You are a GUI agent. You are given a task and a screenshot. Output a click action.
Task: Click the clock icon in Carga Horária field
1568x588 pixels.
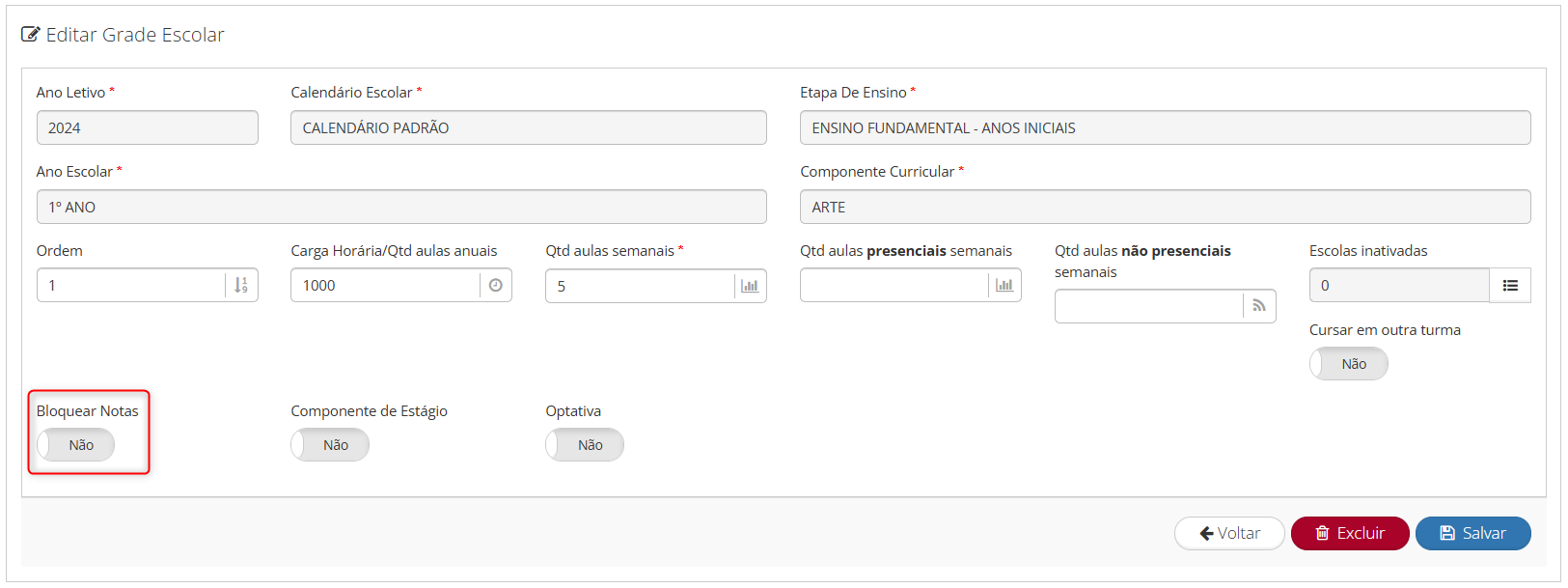496,286
